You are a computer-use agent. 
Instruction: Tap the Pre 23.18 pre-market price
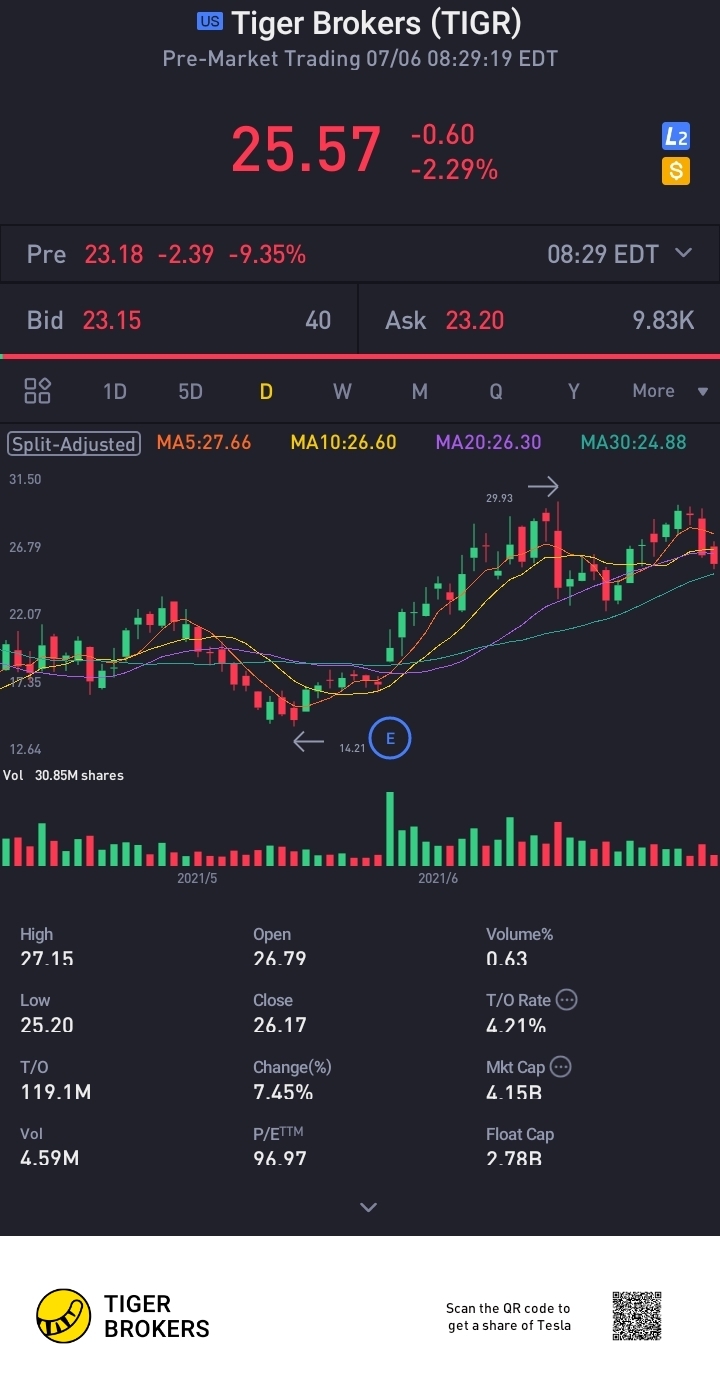114,254
